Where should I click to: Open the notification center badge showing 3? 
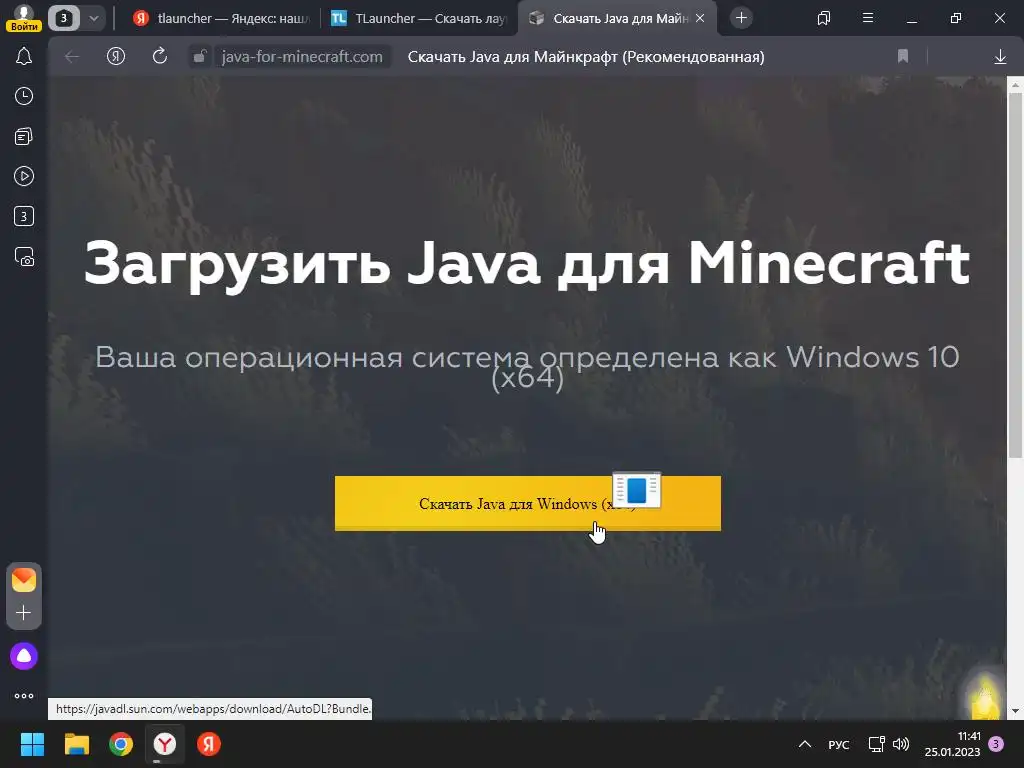pos(996,744)
